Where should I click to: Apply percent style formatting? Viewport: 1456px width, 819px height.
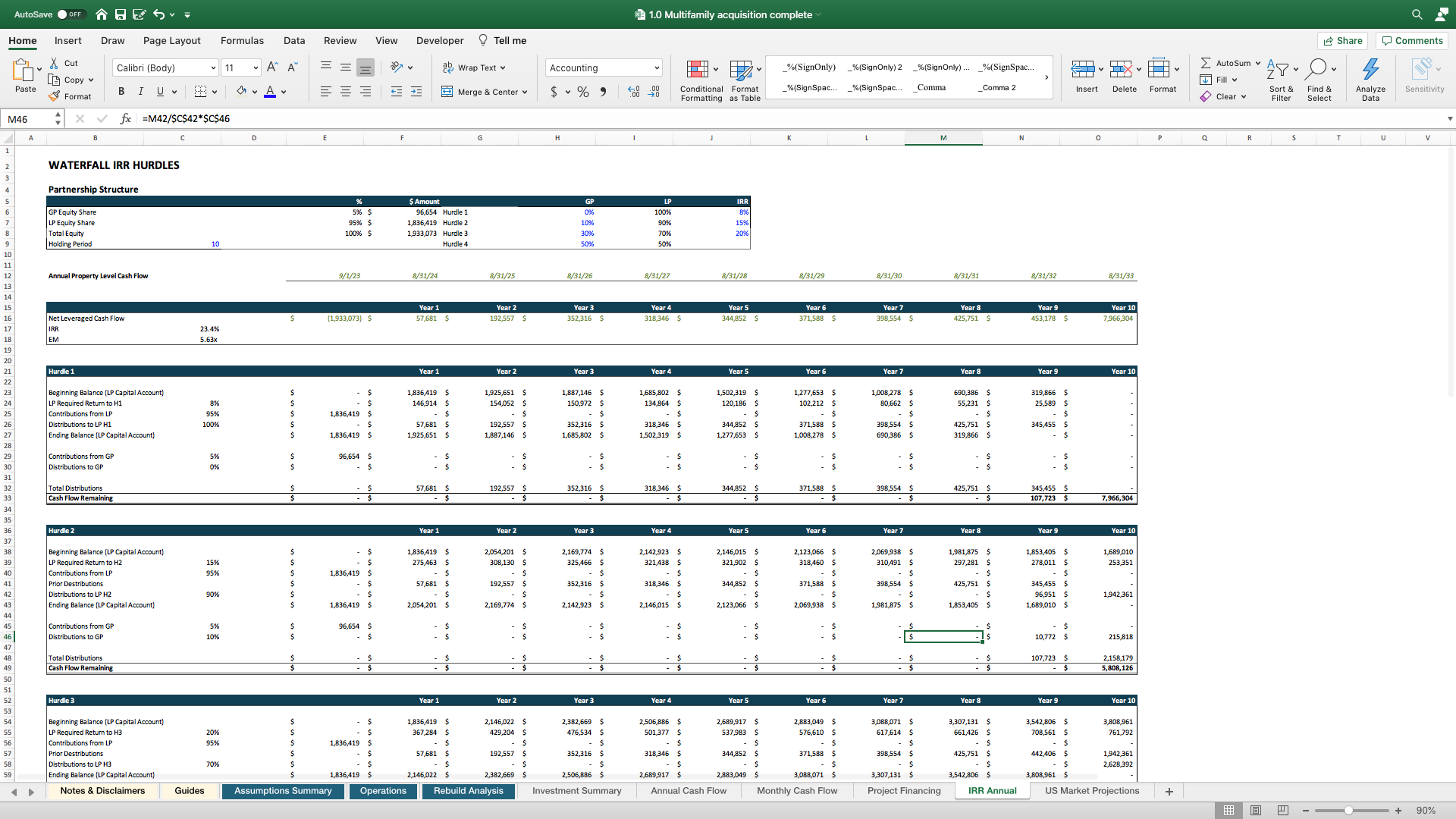pyautogui.click(x=582, y=91)
